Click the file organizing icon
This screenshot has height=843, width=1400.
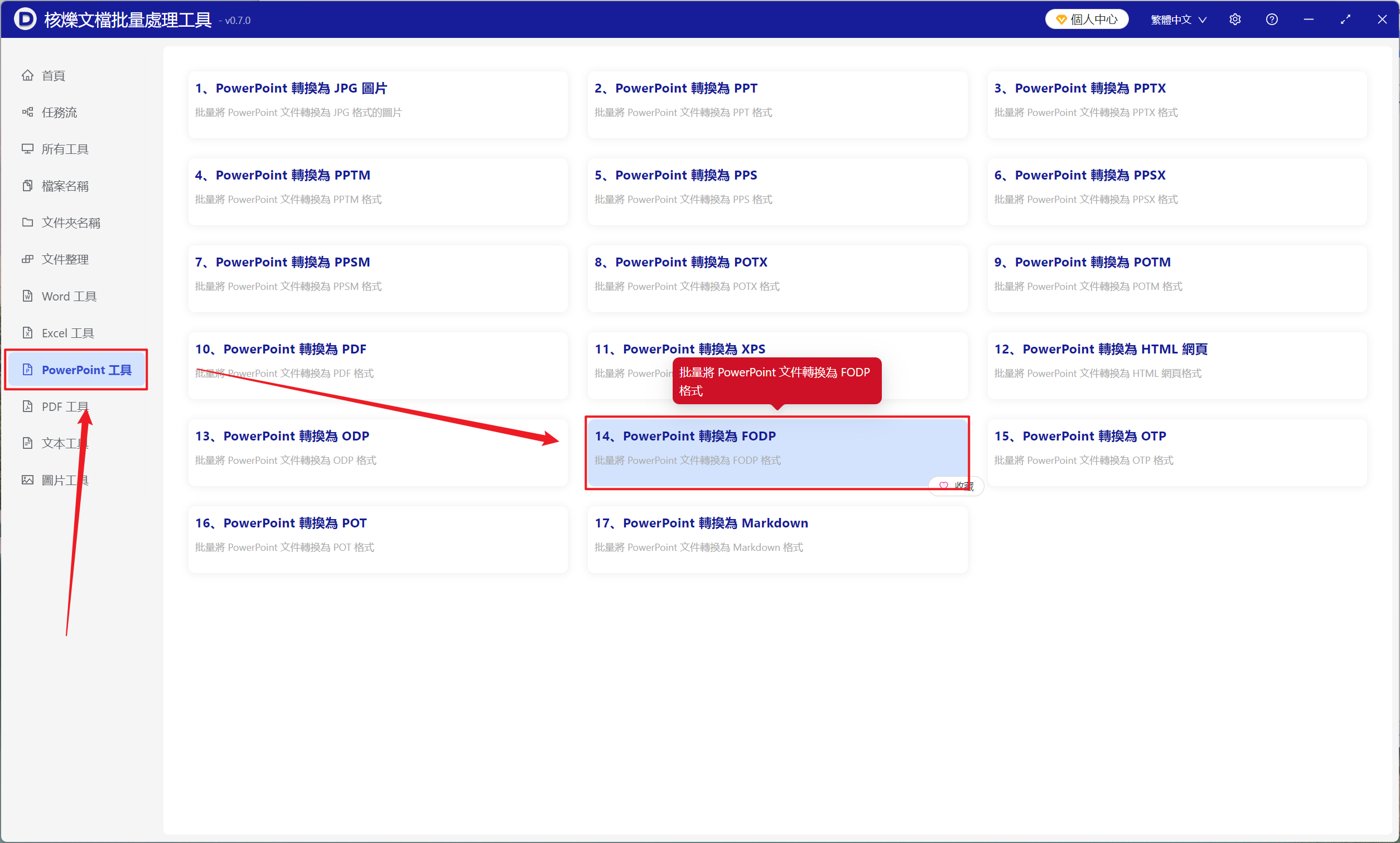click(27, 259)
